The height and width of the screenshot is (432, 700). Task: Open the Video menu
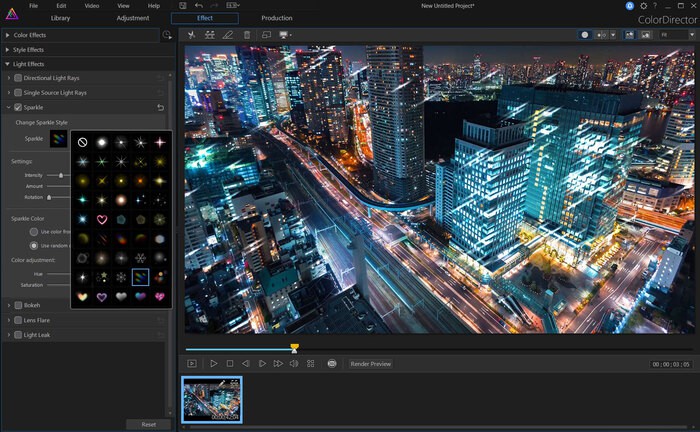tap(92, 6)
